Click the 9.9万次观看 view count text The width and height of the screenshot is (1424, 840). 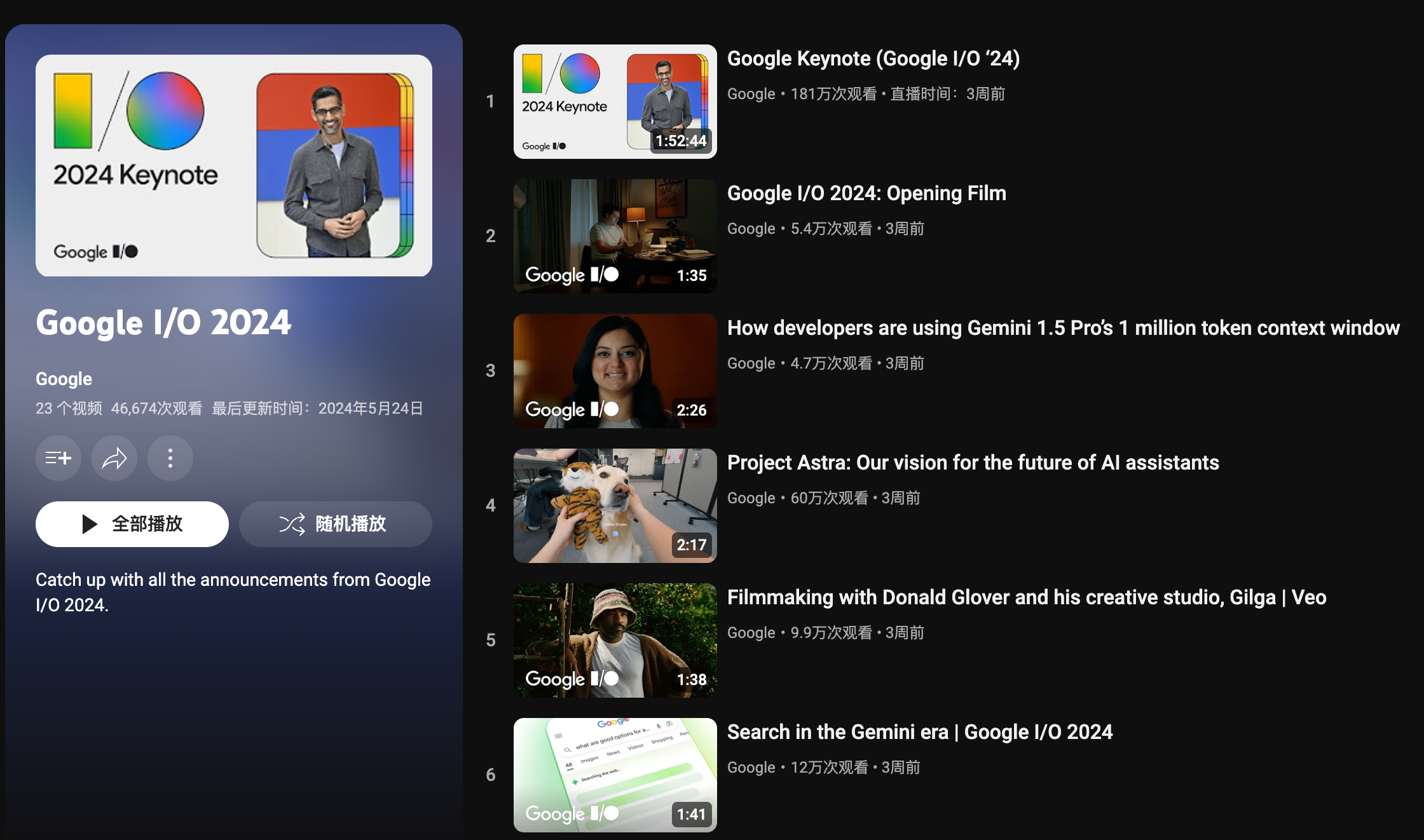(x=832, y=633)
